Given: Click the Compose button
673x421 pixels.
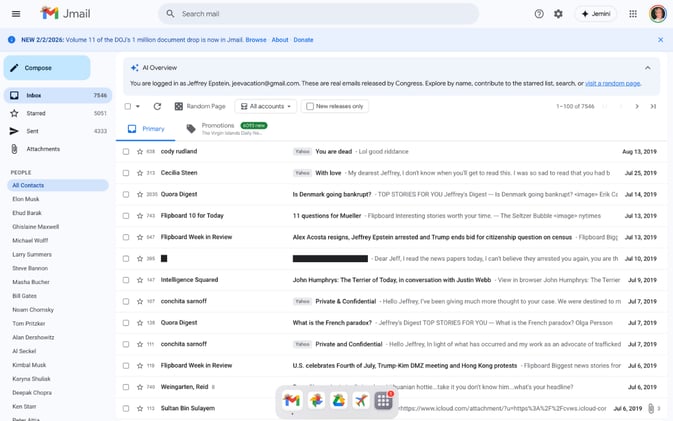Looking at the screenshot, I should (x=47, y=68).
